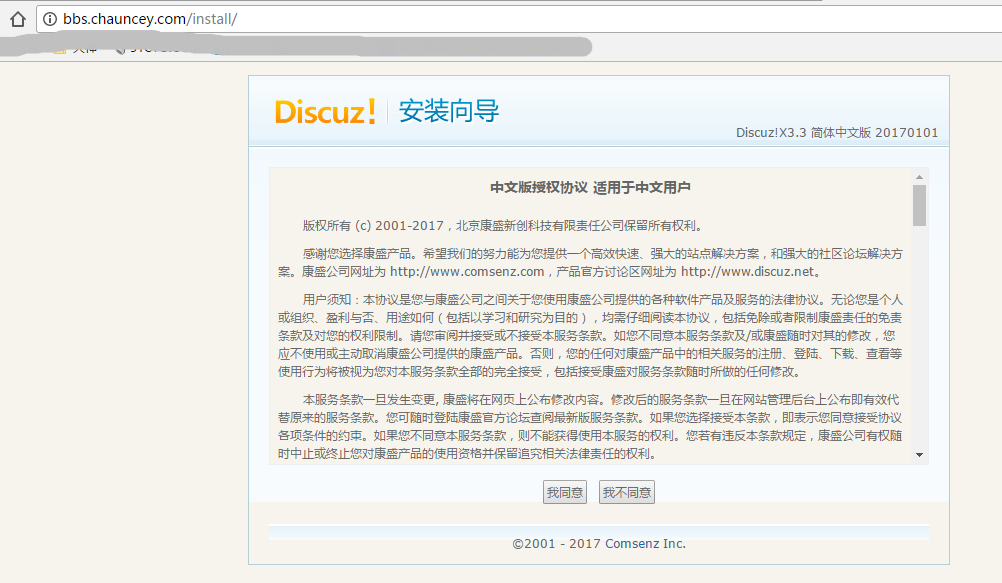Viewport: 1002px width, 583px height.
Task: Click the license scrollbar up arrow
Action: (x=920, y=177)
